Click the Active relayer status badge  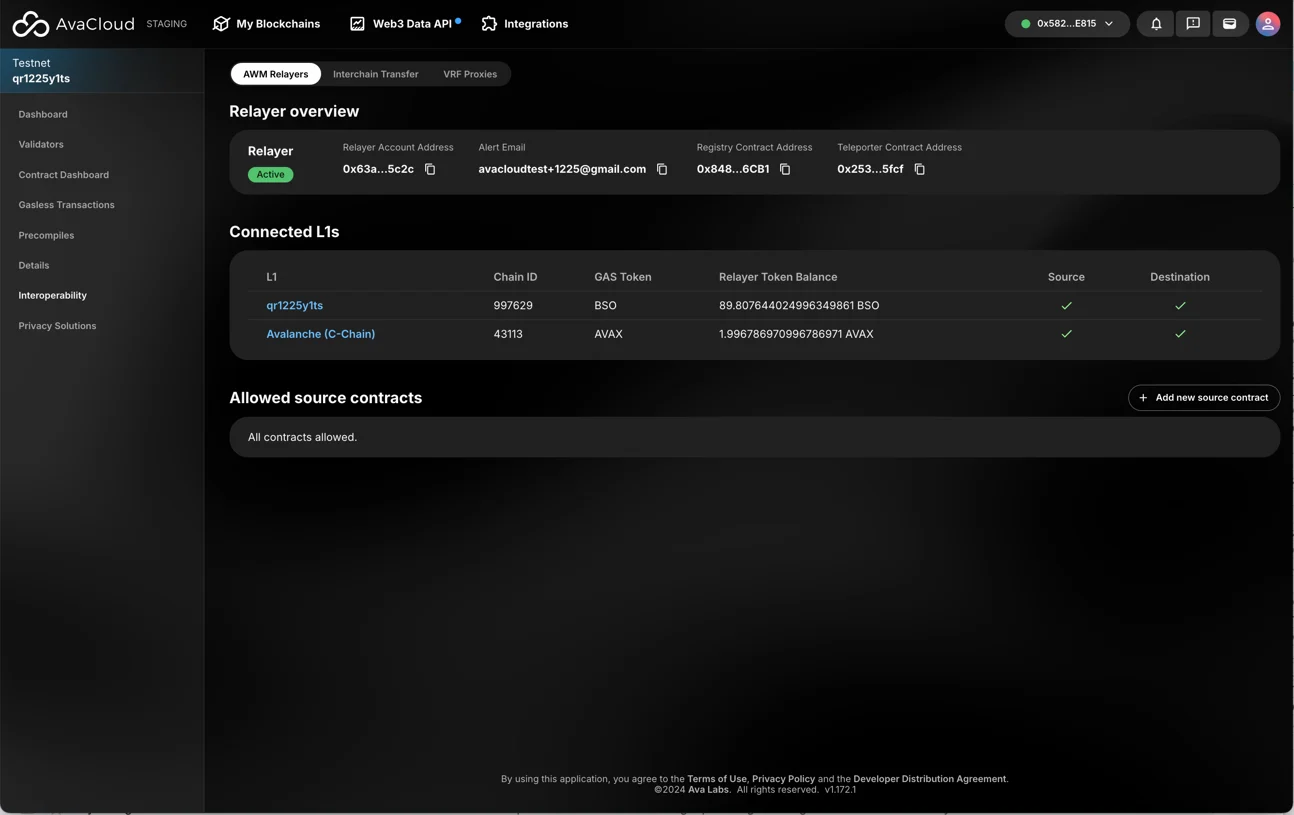[x=270, y=175]
